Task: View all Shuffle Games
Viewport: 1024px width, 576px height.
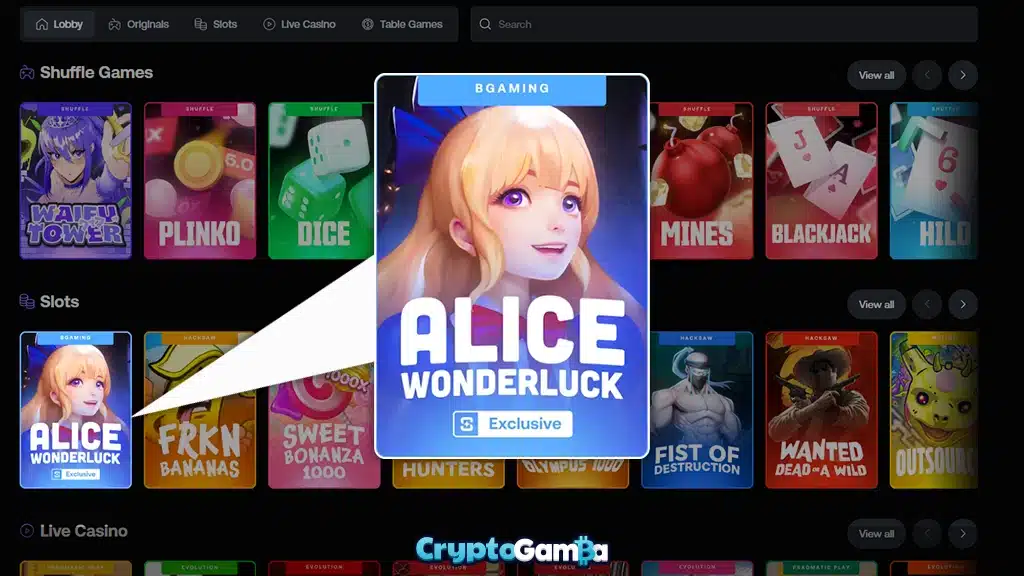Action: (x=876, y=75)
